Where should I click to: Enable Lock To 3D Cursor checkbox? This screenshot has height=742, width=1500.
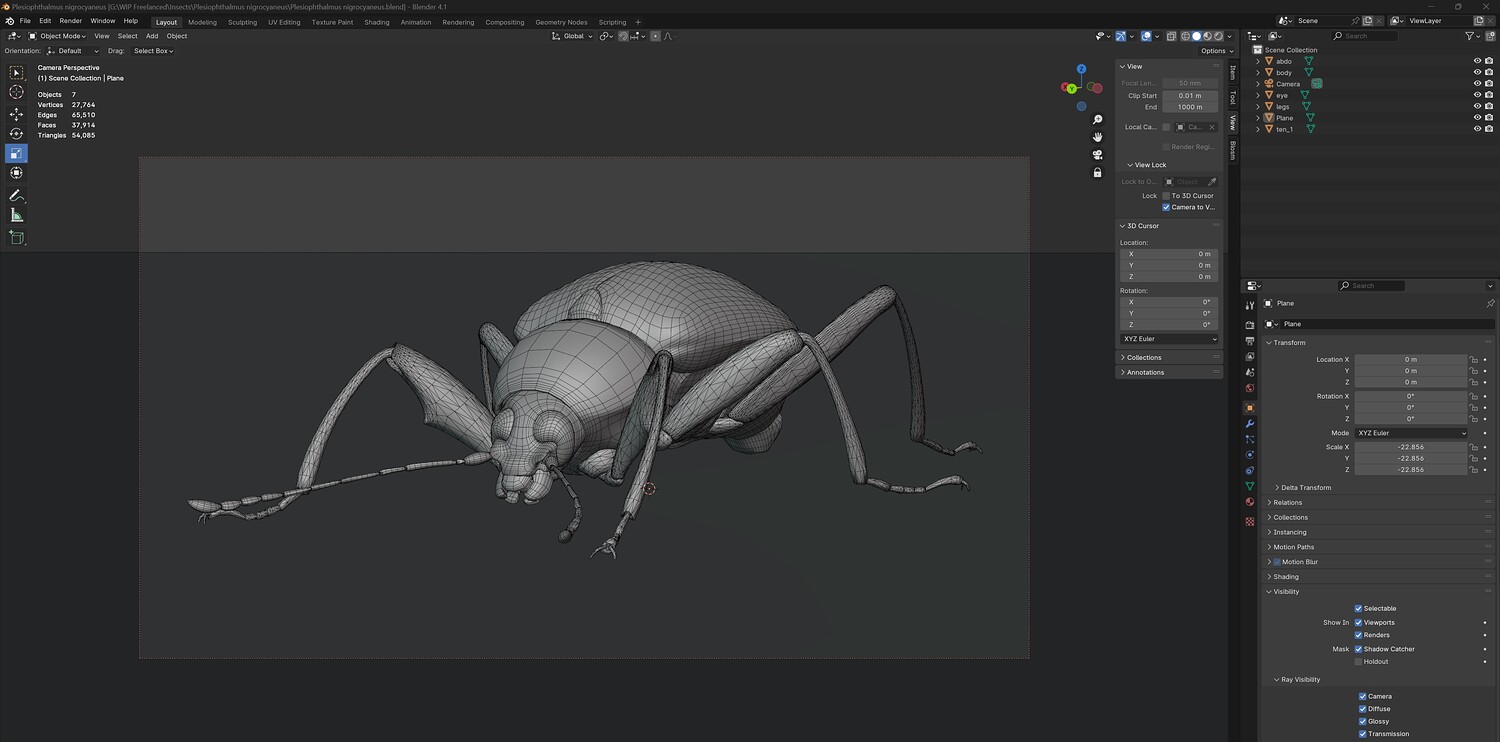1166,196
